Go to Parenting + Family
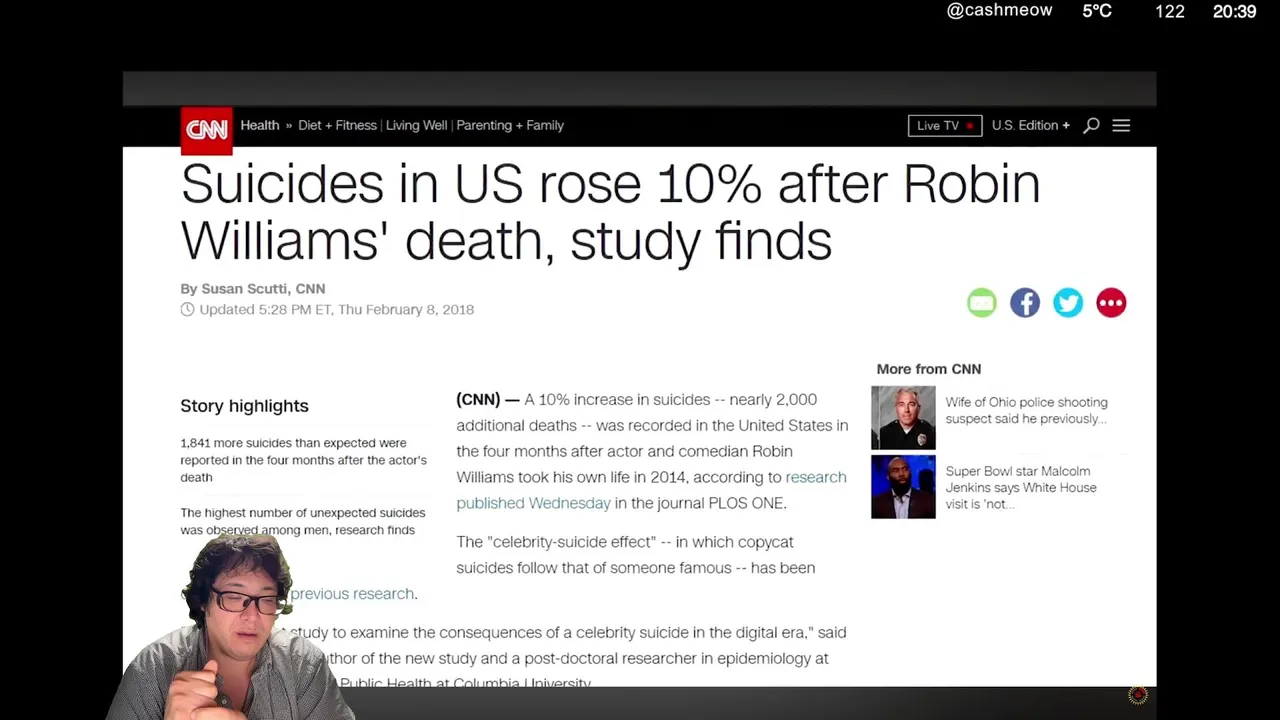Screen dimensions: 1280x720 point(510,125)
